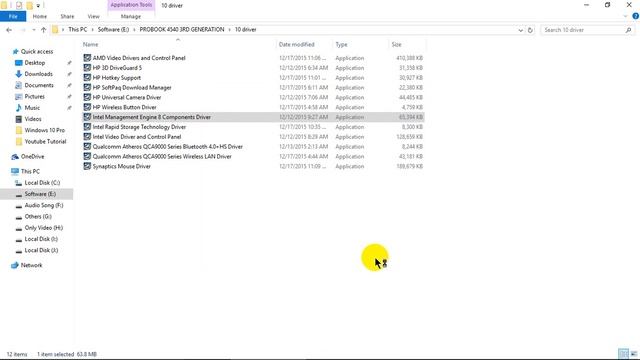Click the Qualcomm Wireless LAN Driver icon
640x360 pixels.
click(87, 156)
